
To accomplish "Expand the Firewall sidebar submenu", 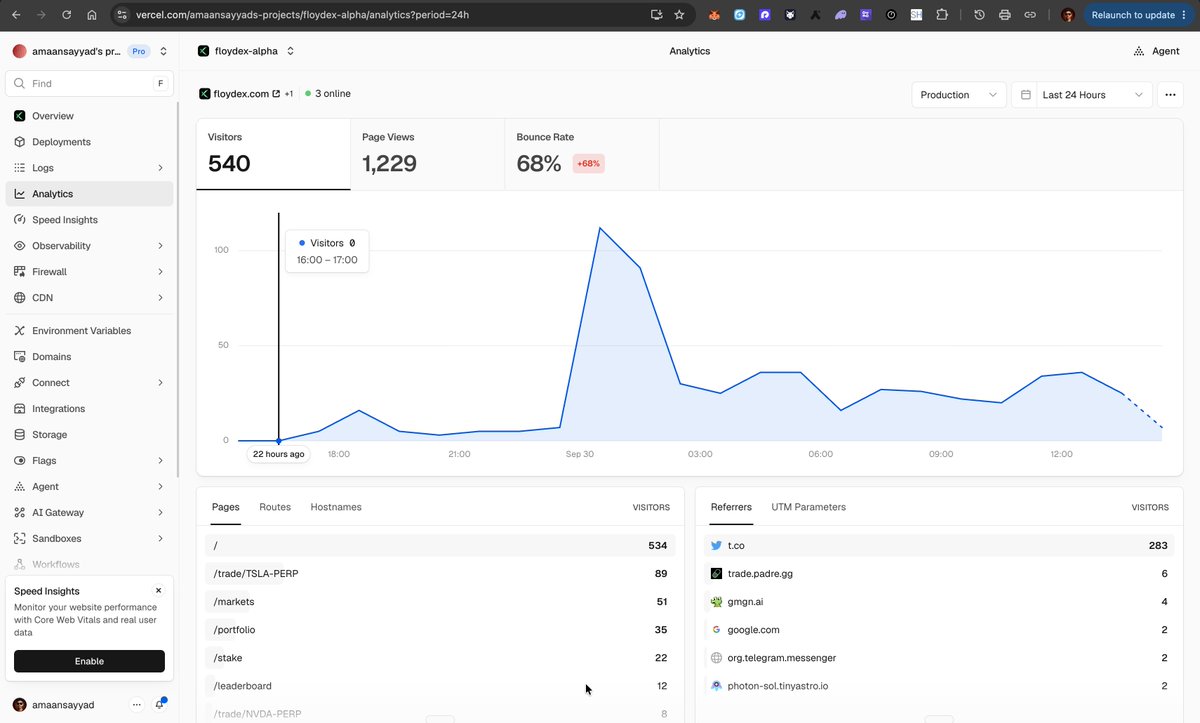I will [161, 272].
